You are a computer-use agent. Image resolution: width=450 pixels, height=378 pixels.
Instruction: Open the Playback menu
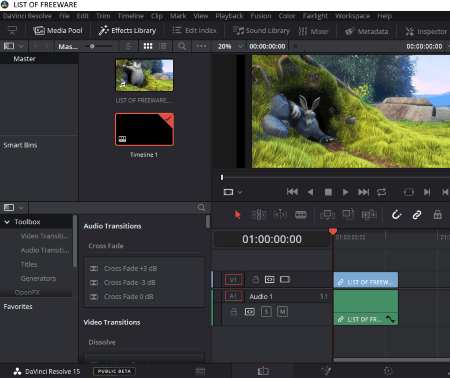click(x=229, y=16)
